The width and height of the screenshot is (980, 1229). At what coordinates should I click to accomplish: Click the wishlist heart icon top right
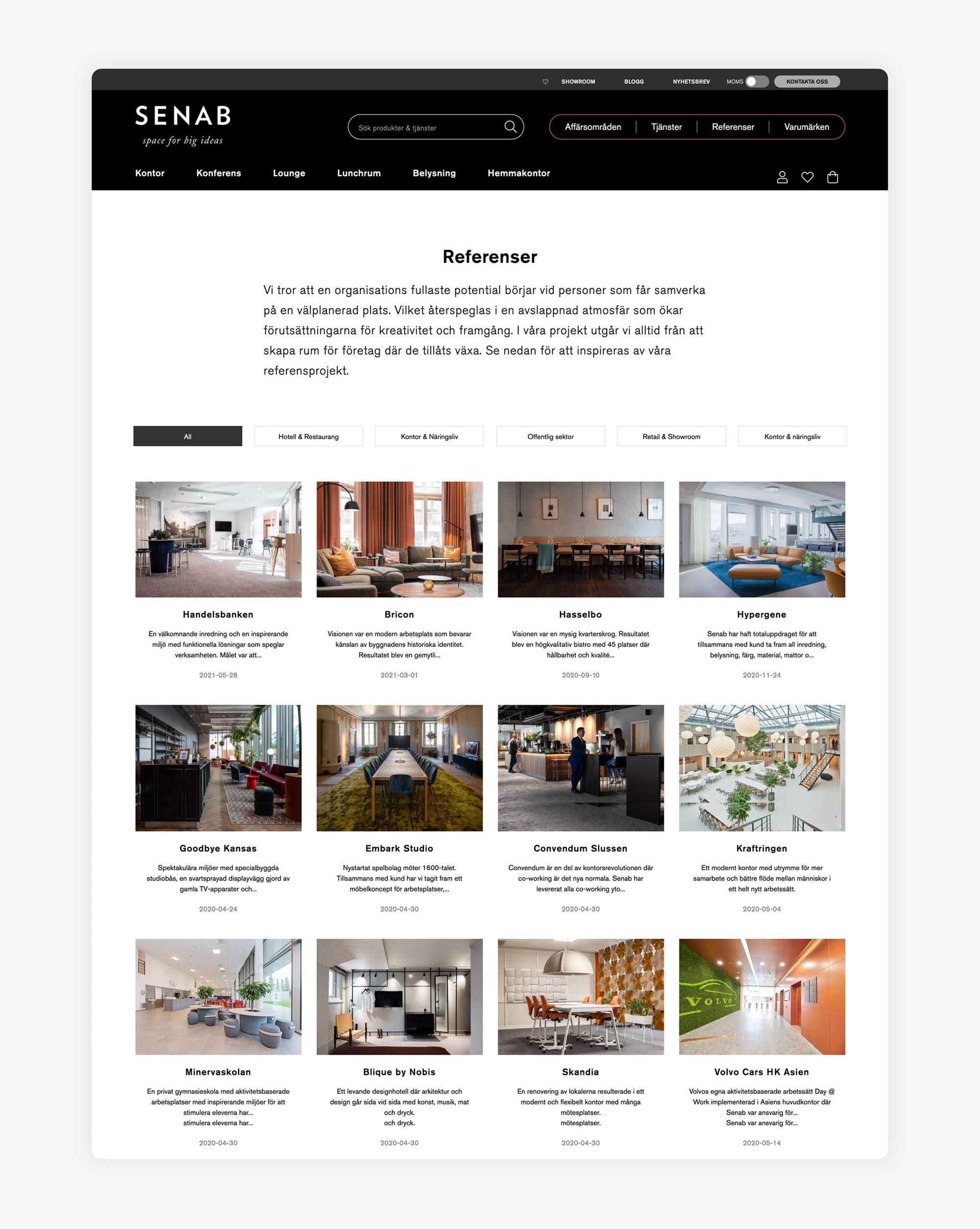coord(807,175)
